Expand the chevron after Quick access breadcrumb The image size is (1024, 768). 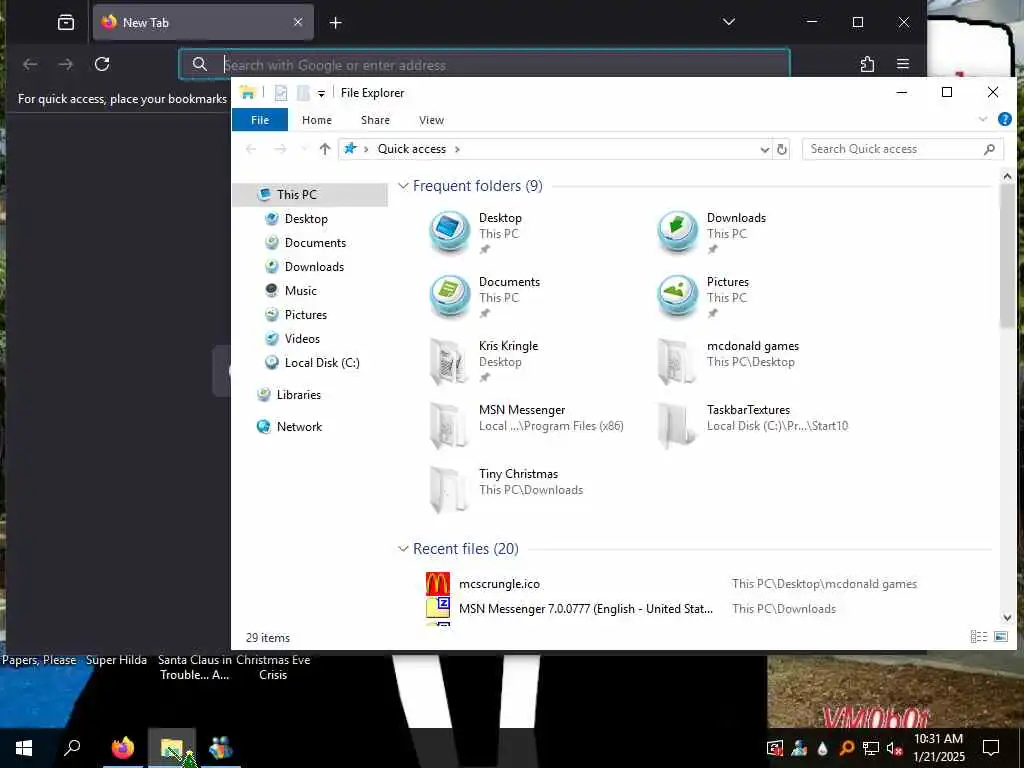click(457, 150)
